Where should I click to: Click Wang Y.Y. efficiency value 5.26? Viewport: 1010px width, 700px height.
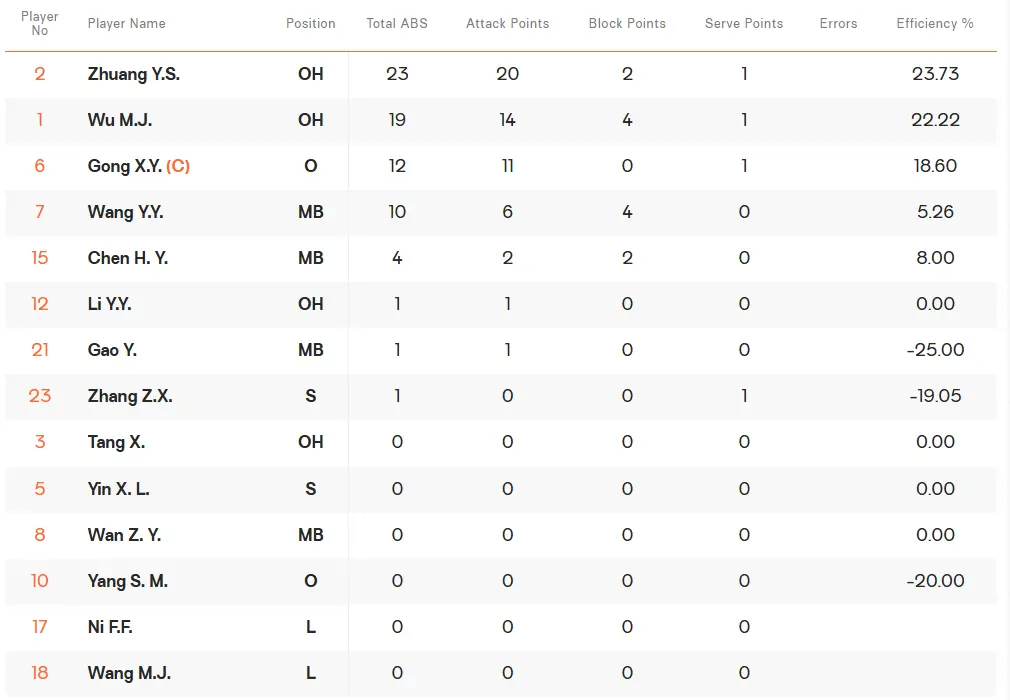[x=936, y=212]
